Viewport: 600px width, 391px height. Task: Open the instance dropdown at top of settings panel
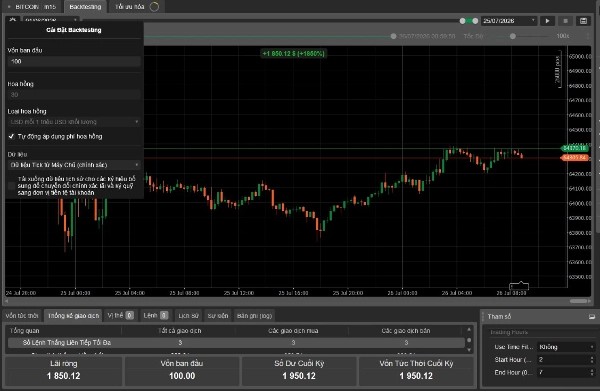51,19
